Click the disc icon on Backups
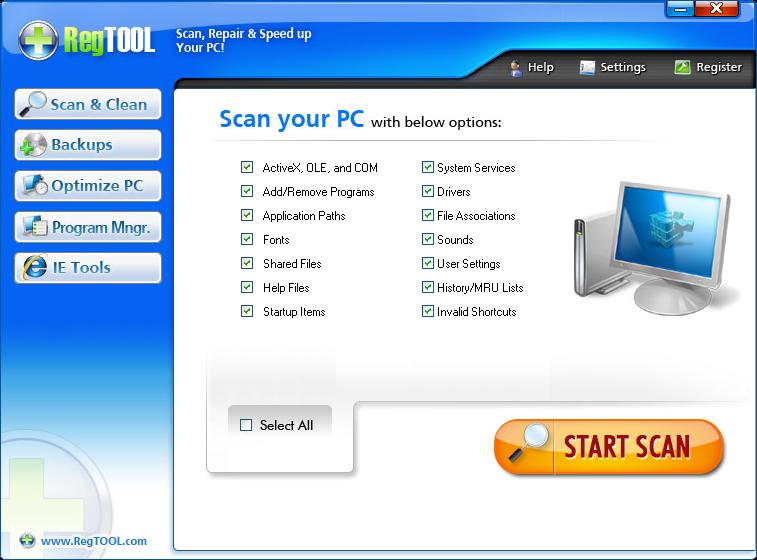 (x=33, y=145)
